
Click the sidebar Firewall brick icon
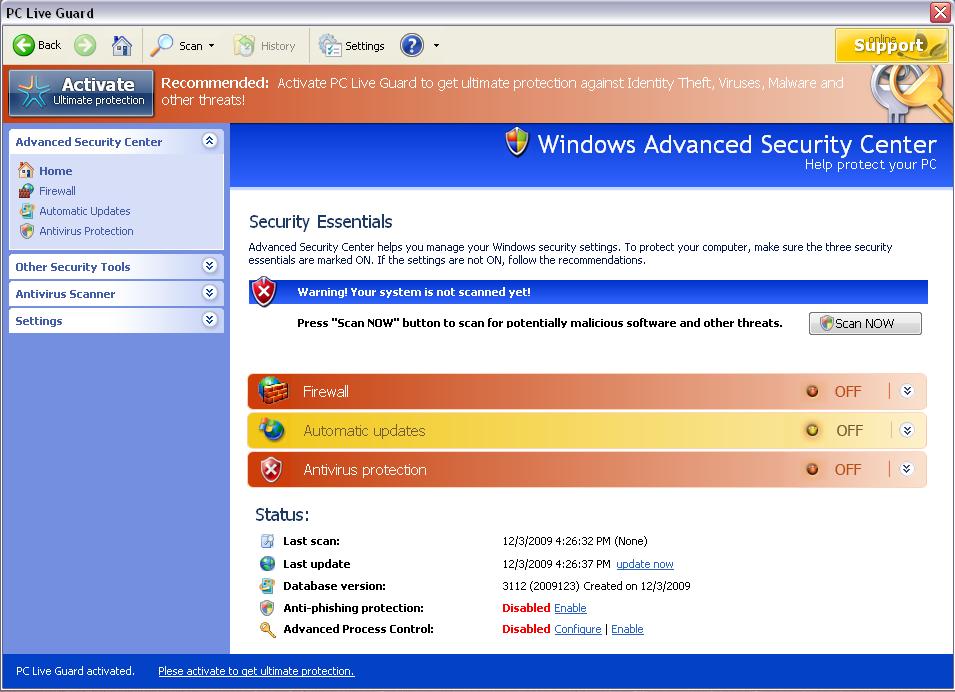pyautogui.click(x=26, y=191)
